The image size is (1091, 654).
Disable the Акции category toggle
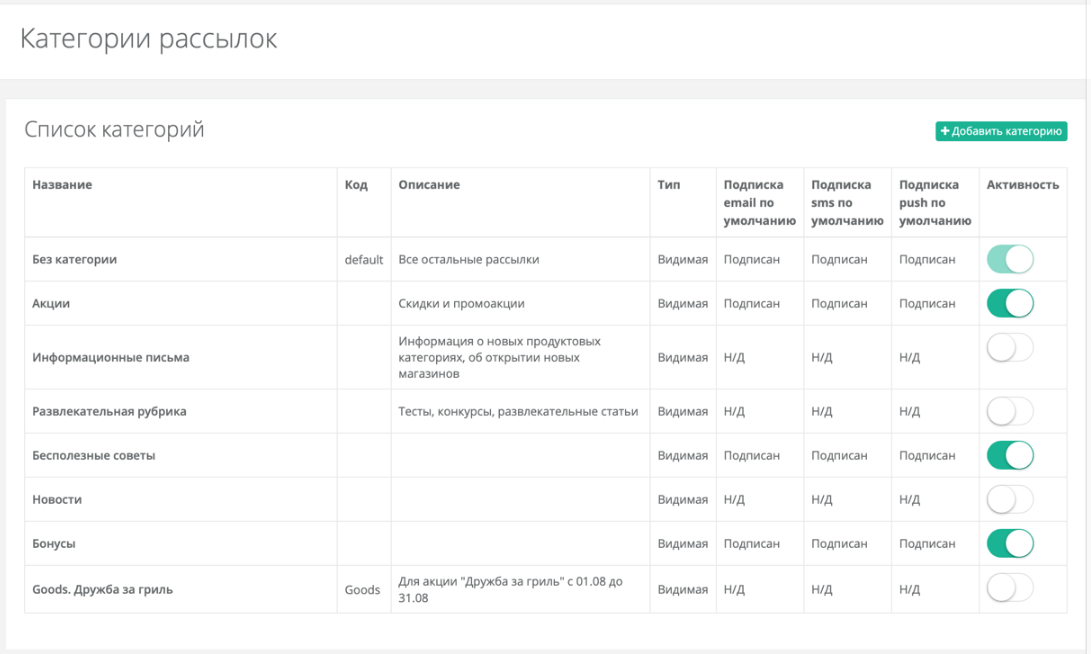(1010, 303)
